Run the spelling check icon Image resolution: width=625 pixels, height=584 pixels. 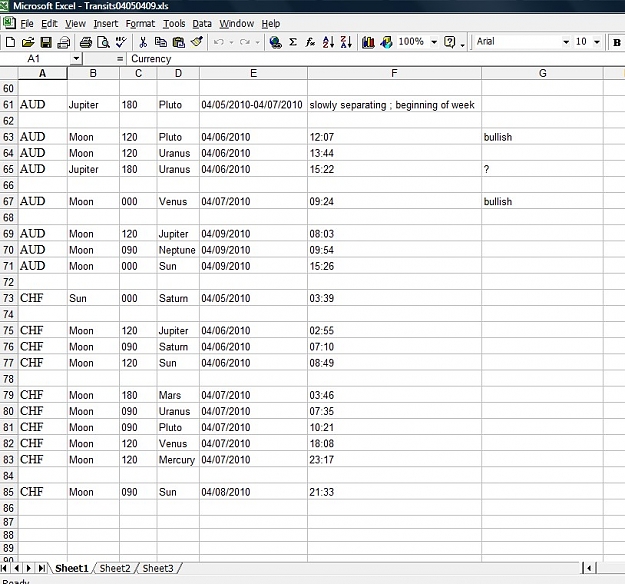(x=121, y=42)
